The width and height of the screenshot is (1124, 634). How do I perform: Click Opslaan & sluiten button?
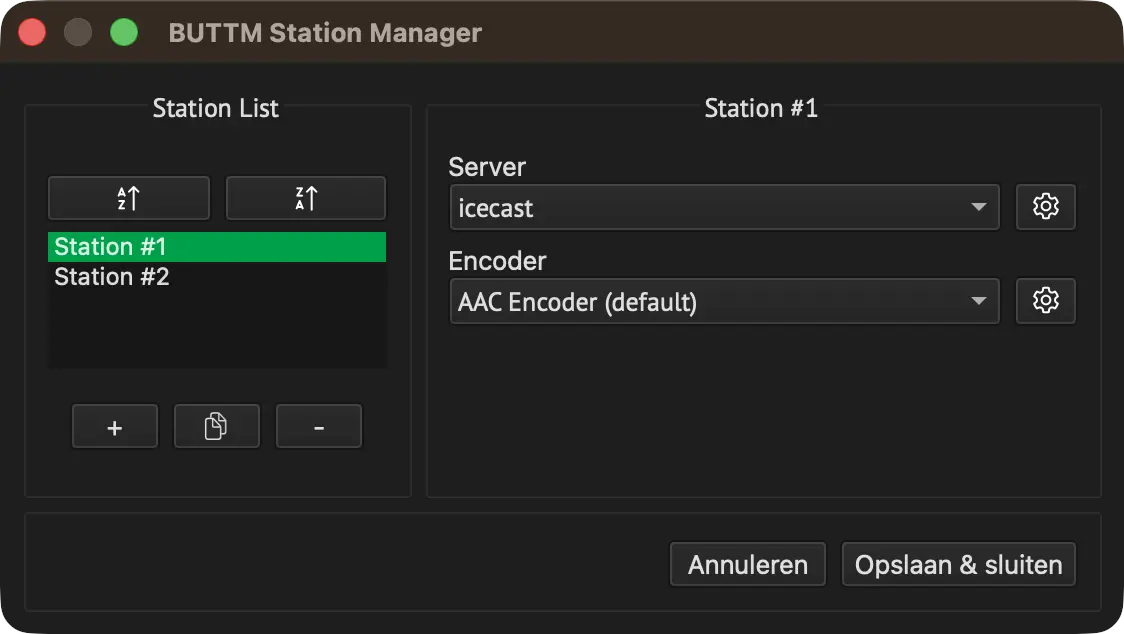click(x=958, y=564)
